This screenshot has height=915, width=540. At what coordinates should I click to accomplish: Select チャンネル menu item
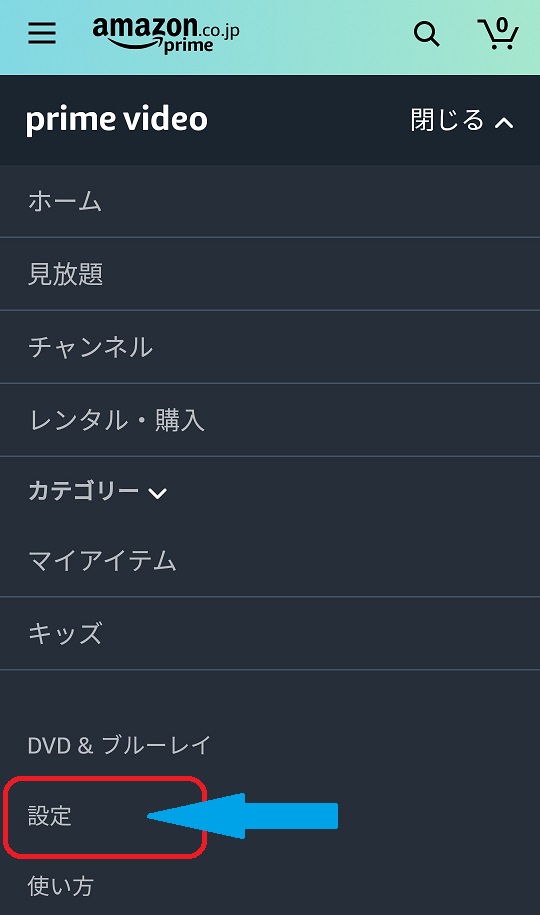coord(270,347)
